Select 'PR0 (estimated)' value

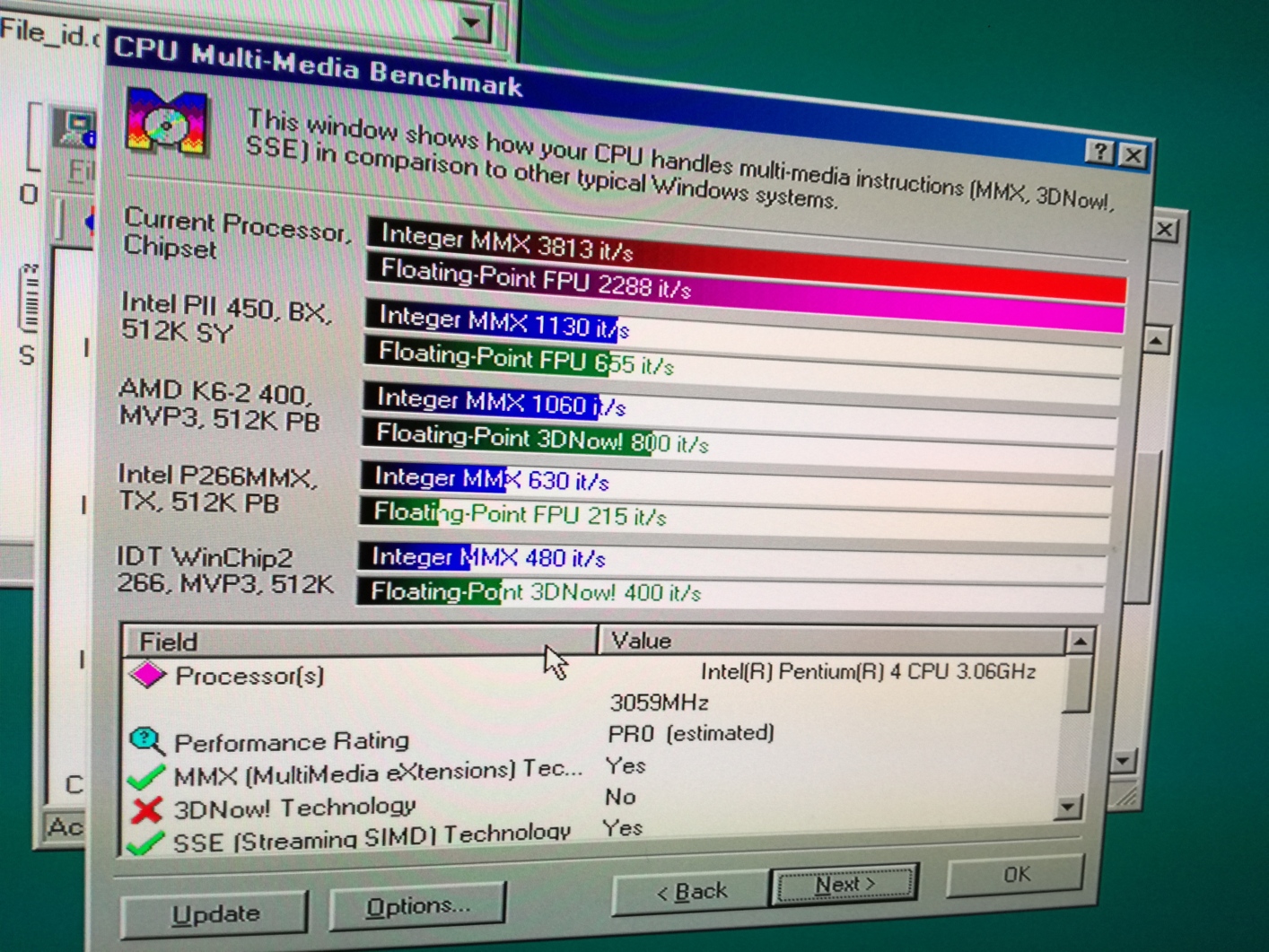691,734
